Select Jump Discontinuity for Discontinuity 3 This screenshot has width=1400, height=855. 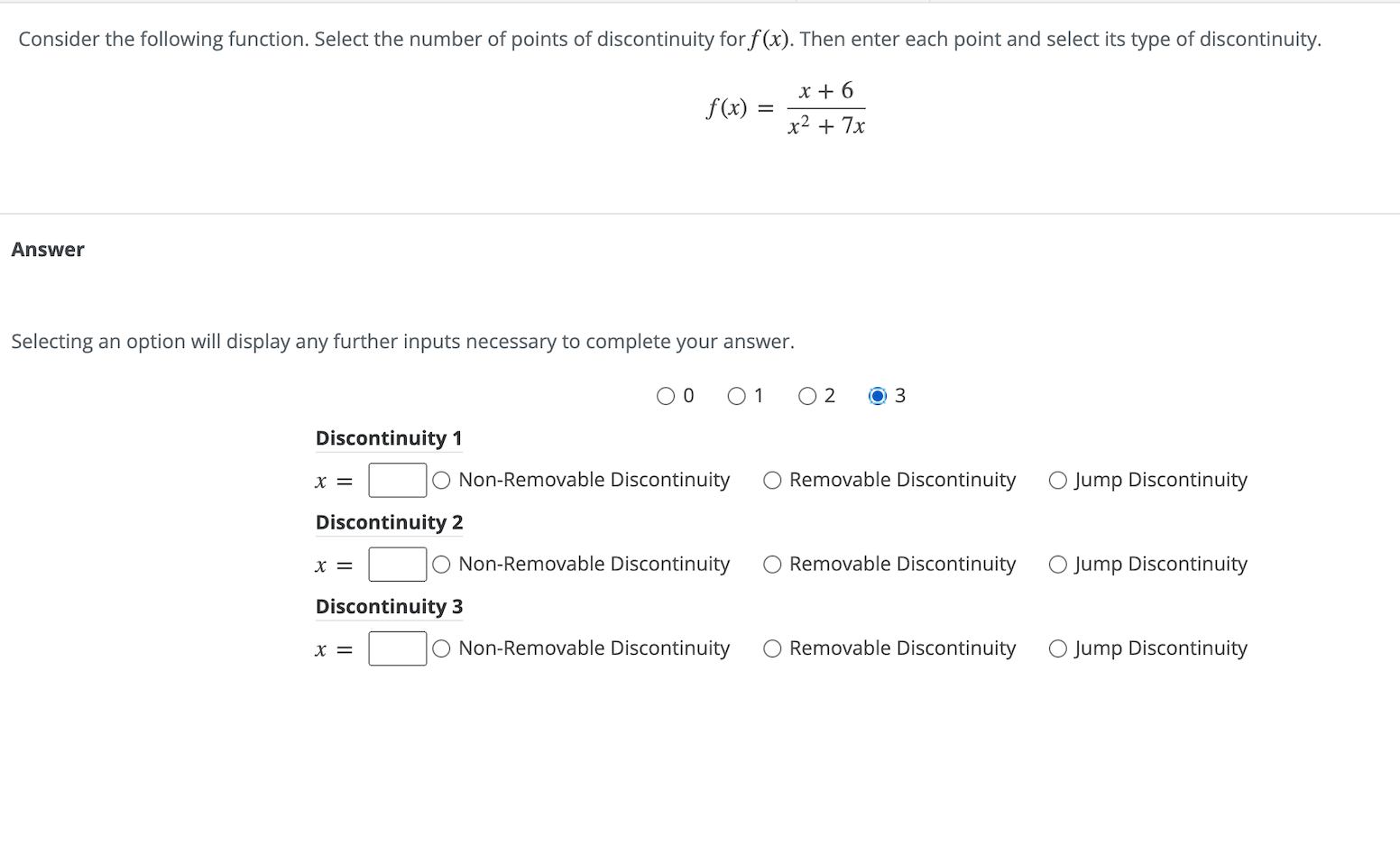coord(1057,648)
